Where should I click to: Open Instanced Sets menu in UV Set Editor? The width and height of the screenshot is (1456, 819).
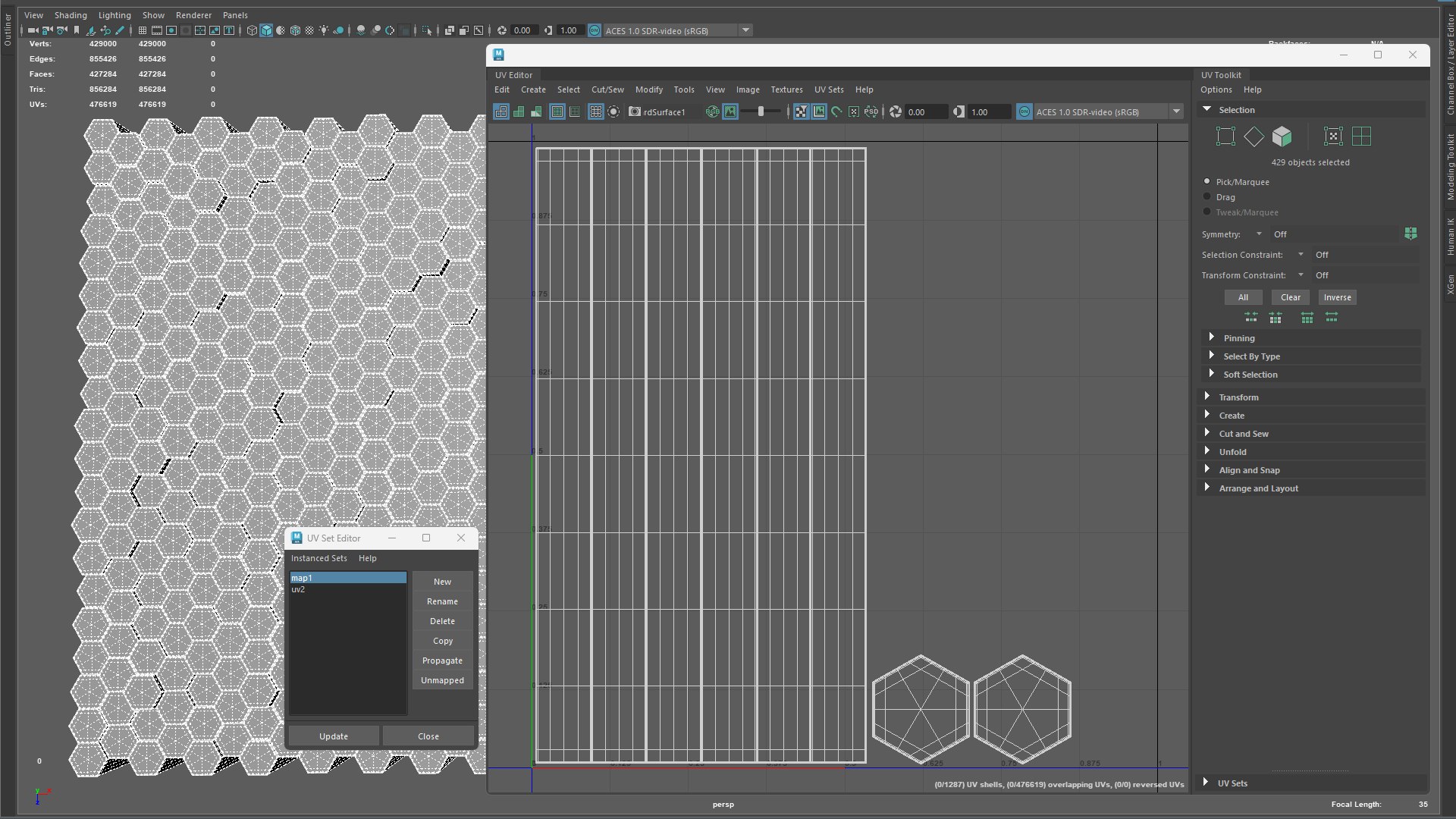click(318, 558)
